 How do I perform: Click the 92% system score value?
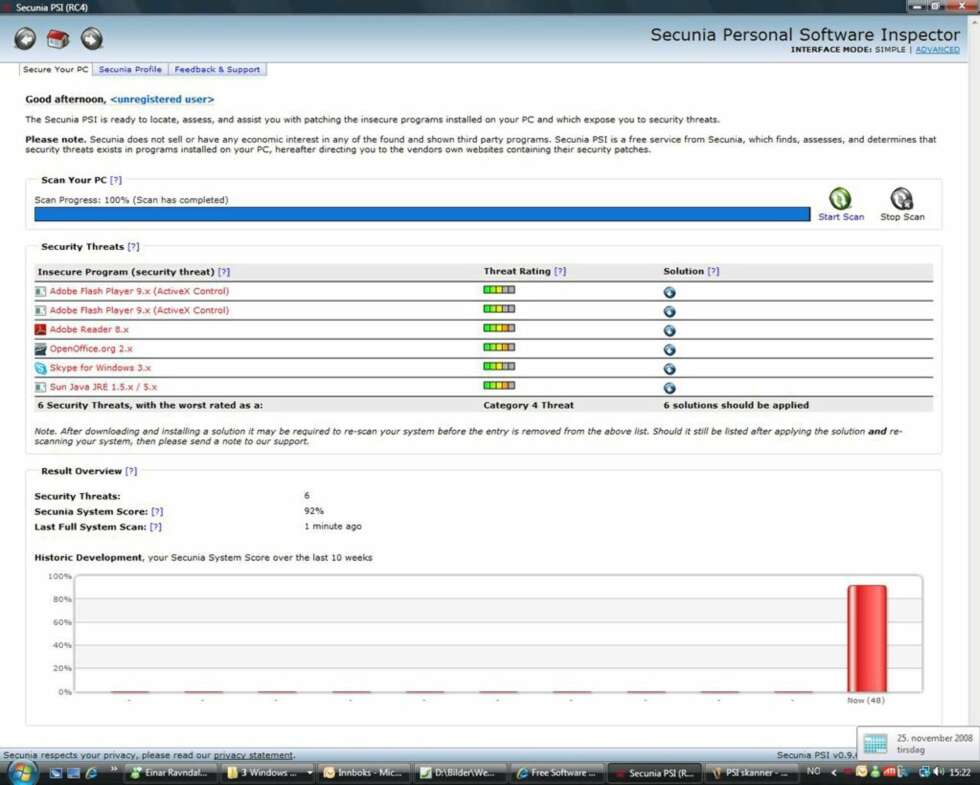[314, 511]
